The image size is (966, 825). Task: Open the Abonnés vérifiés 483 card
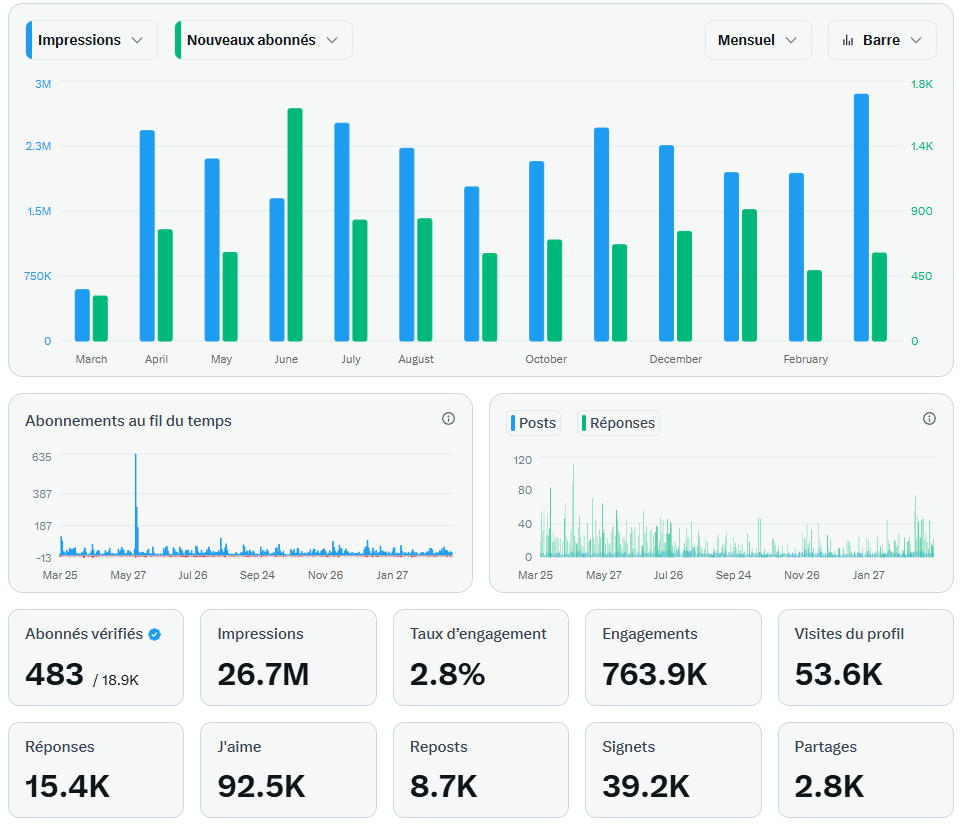96,657
